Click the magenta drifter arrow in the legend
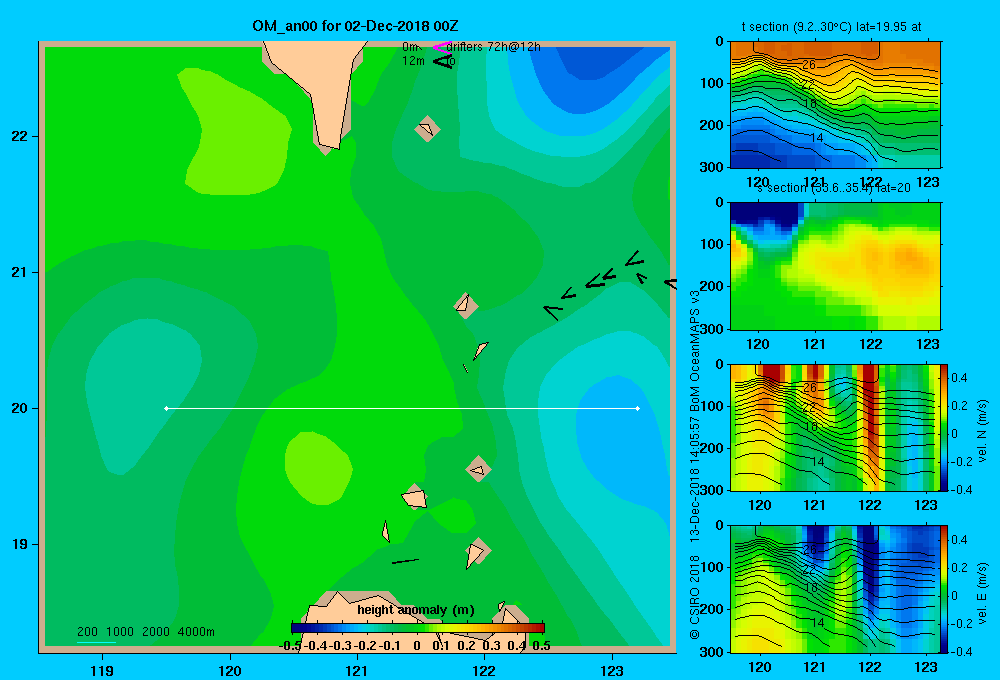The width and height of the screenshot is (1000, 680). [442, 47]
